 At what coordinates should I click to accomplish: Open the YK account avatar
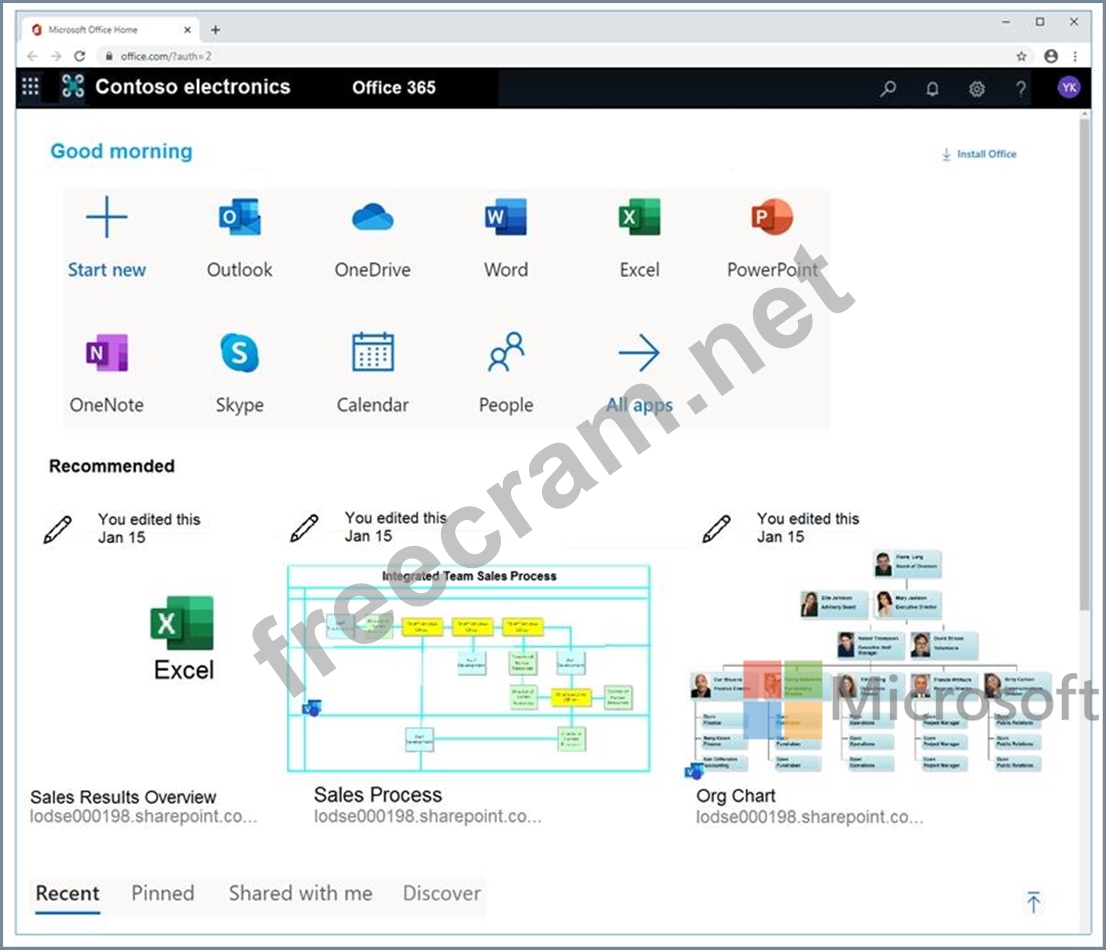point(1069,87)
